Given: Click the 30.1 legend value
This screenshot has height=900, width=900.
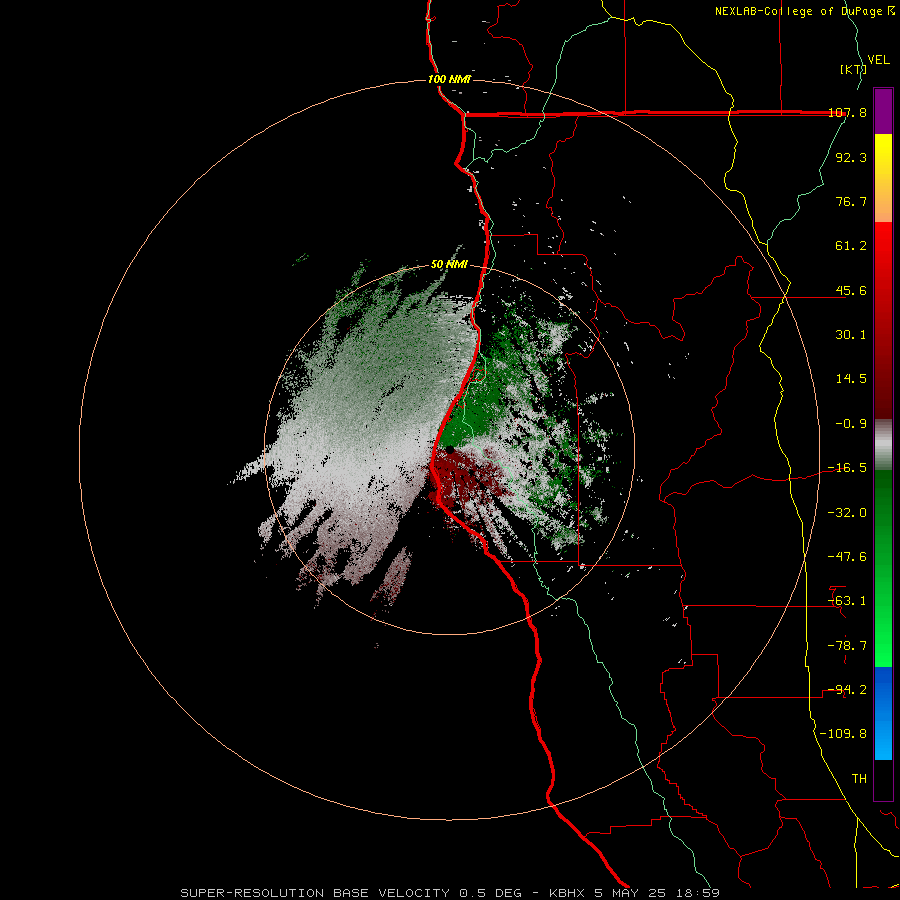Looking at the screenshot, I should (x=851, y=335).
